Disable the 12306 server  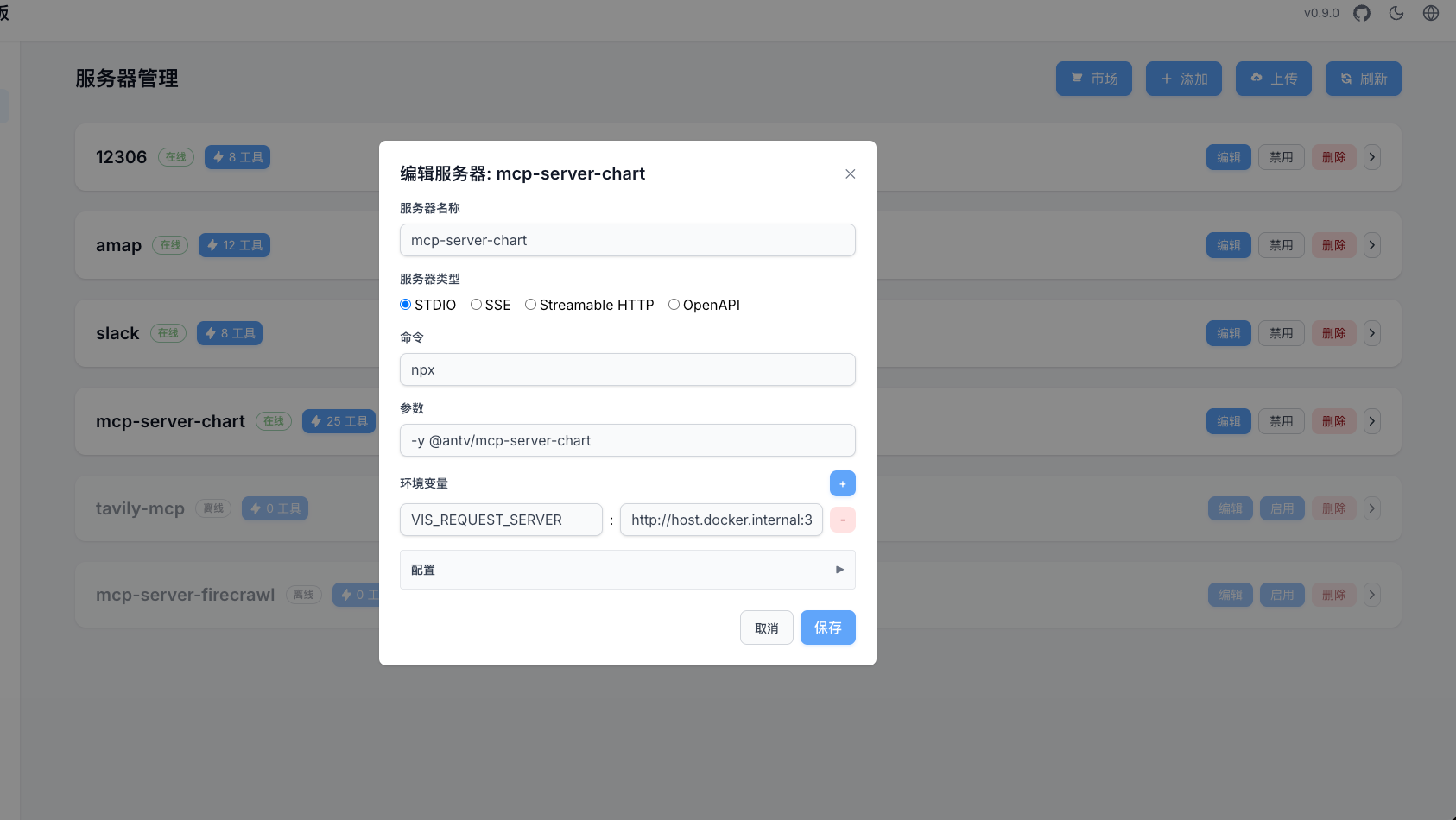tap(1282, 157)
